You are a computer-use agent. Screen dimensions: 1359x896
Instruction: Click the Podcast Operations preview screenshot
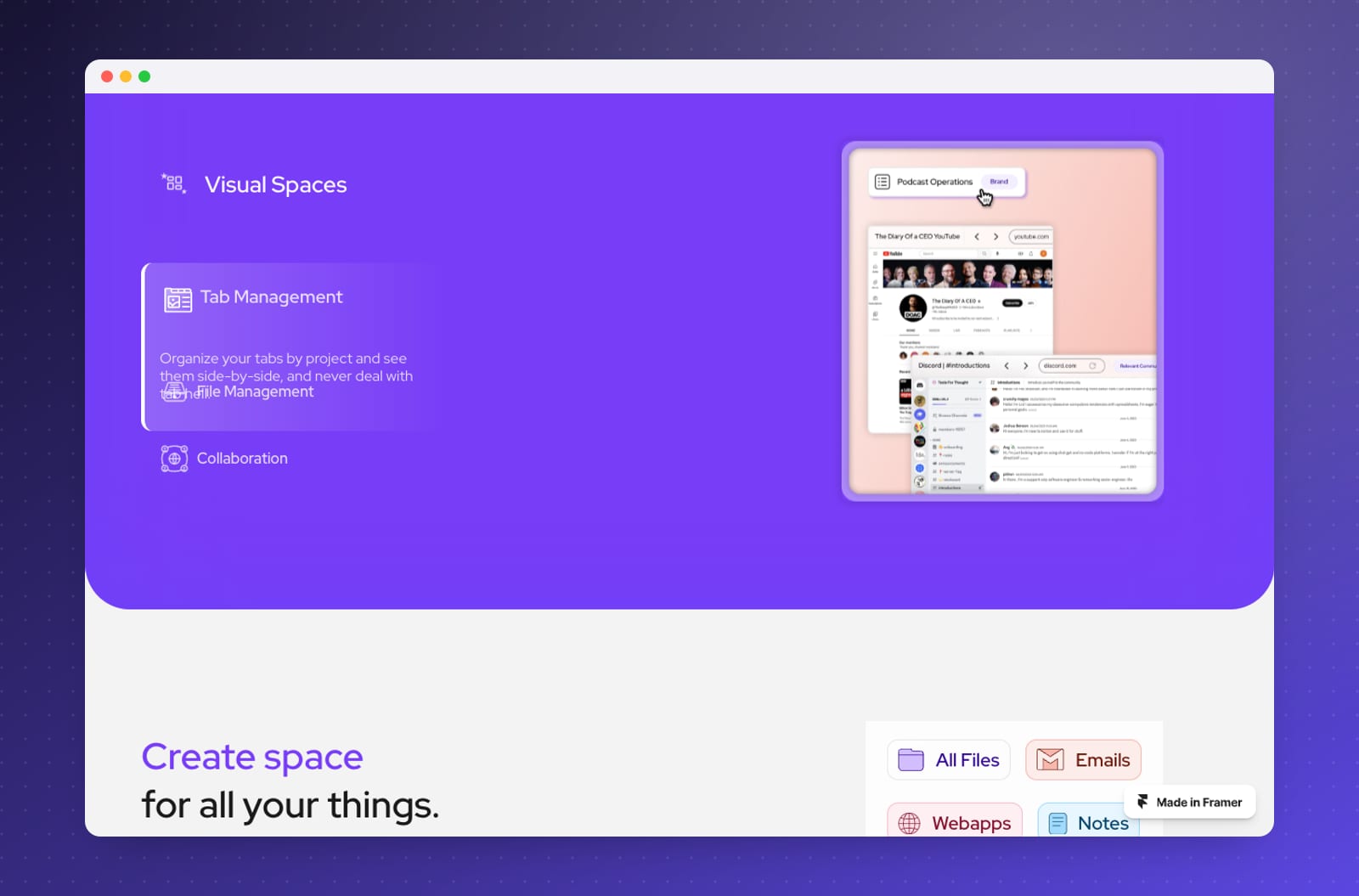[x=1002, y=321]
